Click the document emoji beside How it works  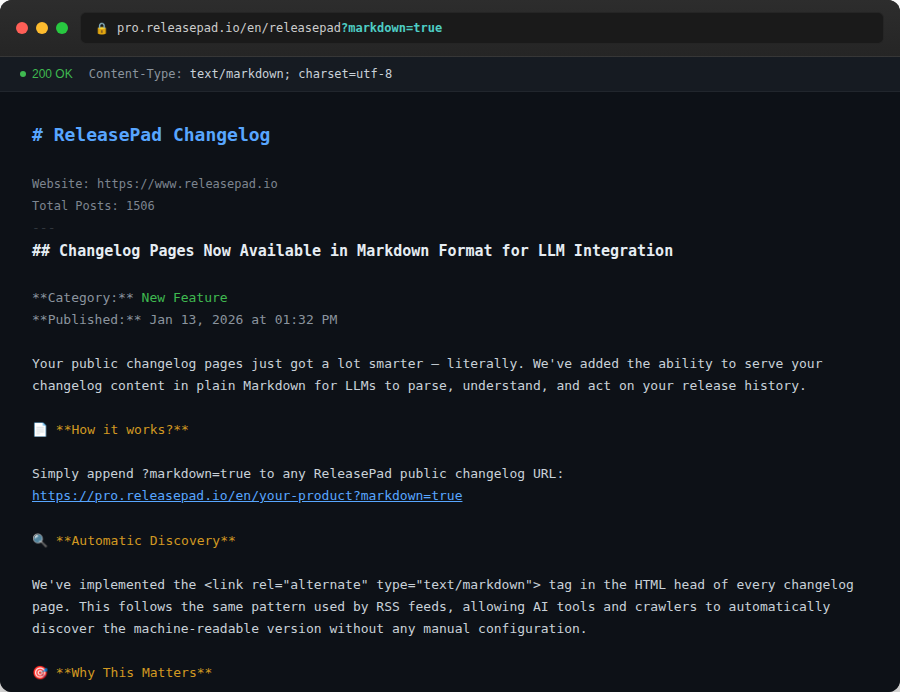[40, 430]
